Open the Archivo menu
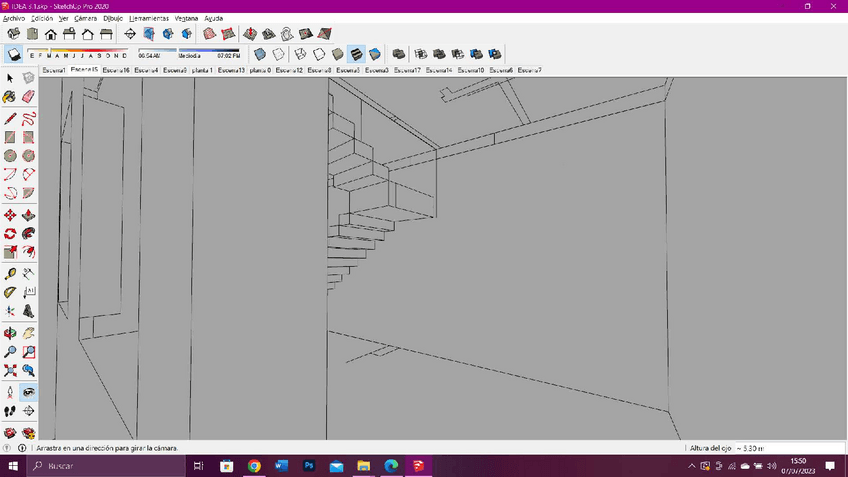The image size is (848, 477). [x=14, y=18]
